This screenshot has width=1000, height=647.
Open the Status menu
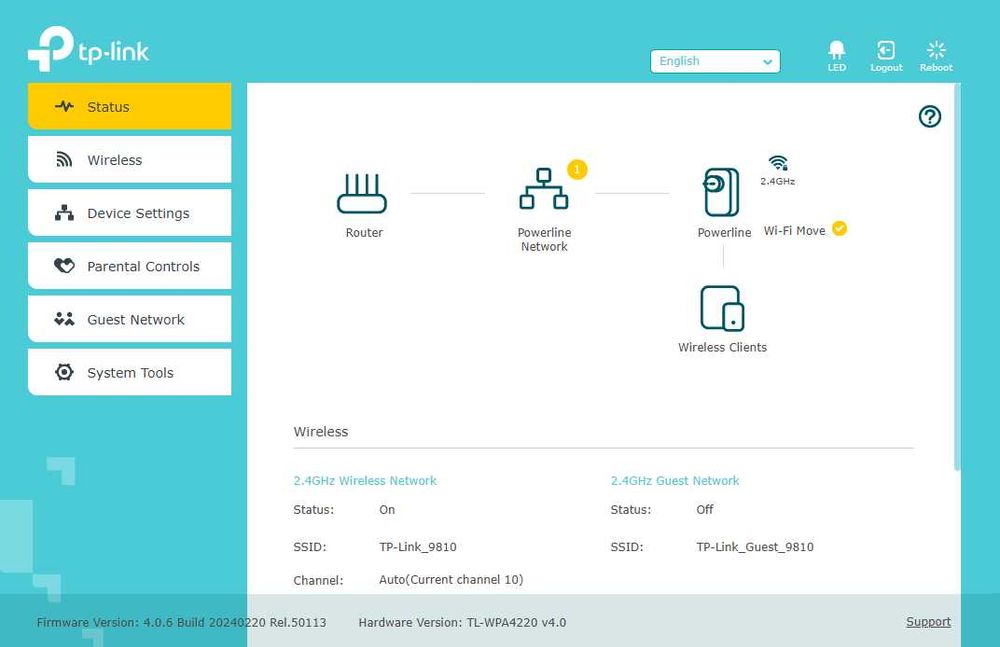click(x=129, y=106)
